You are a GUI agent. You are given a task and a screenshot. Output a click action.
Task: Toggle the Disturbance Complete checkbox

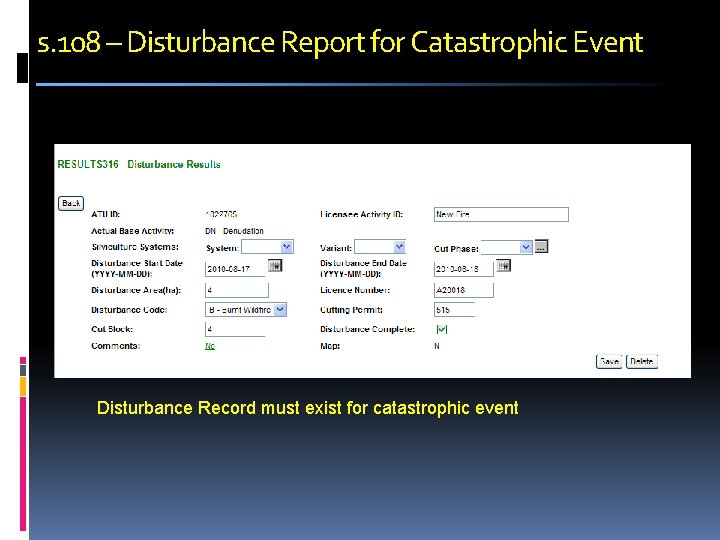pyautogui.click(x=442, y=329)
